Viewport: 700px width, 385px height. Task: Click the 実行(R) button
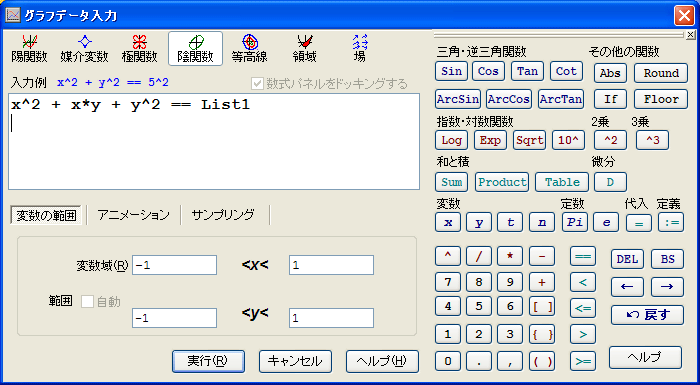[208, 361]
